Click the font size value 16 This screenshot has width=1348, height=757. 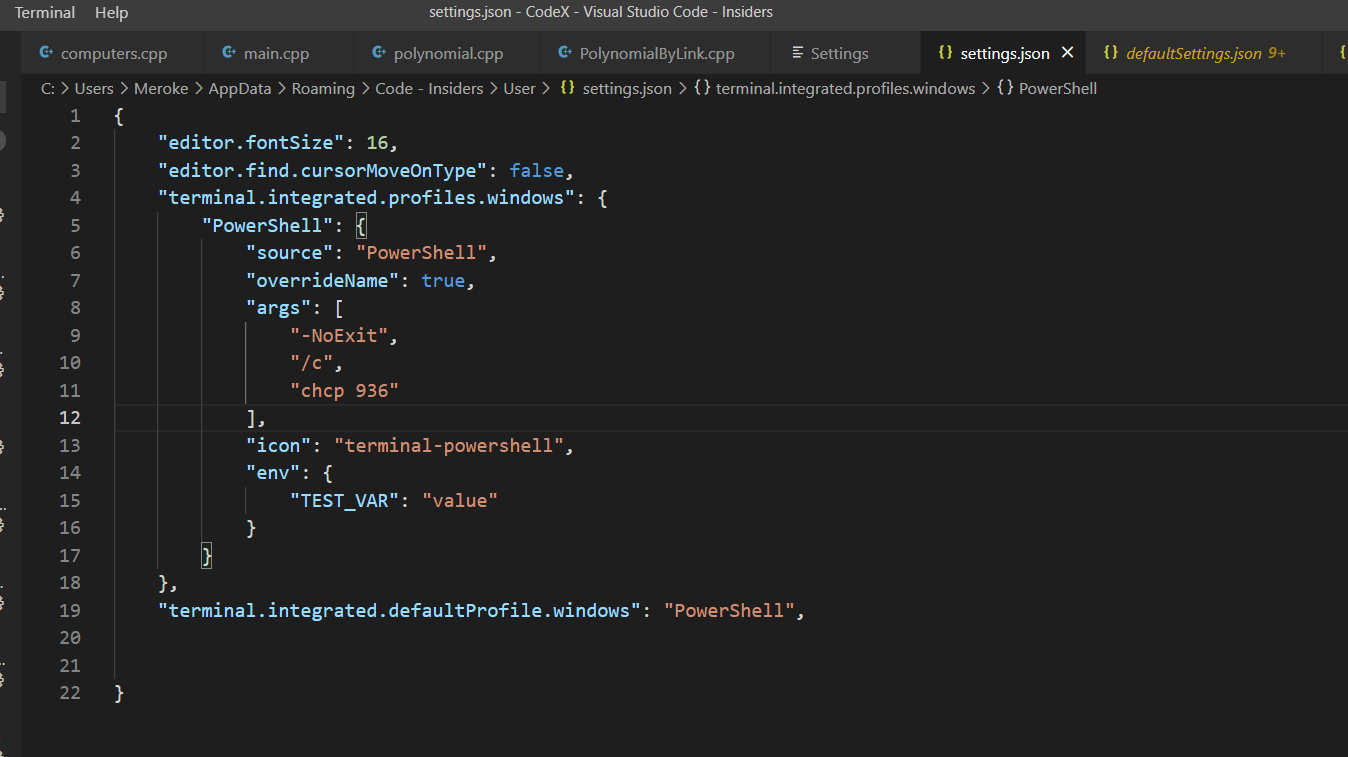coord(376,143)
